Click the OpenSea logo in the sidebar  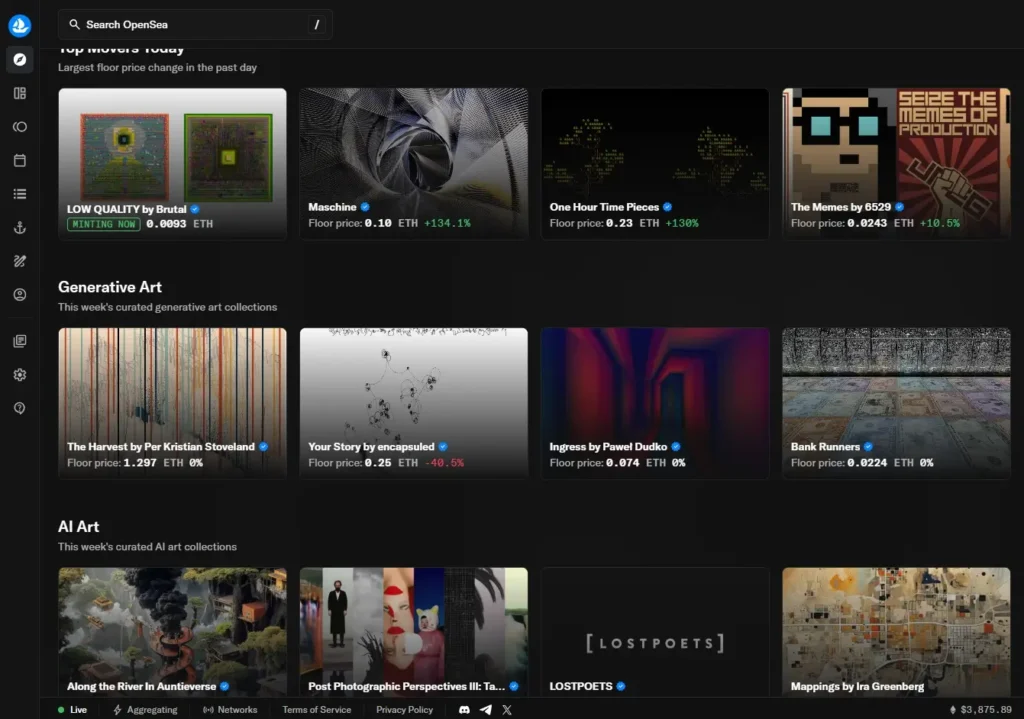[x=20, y=26]
